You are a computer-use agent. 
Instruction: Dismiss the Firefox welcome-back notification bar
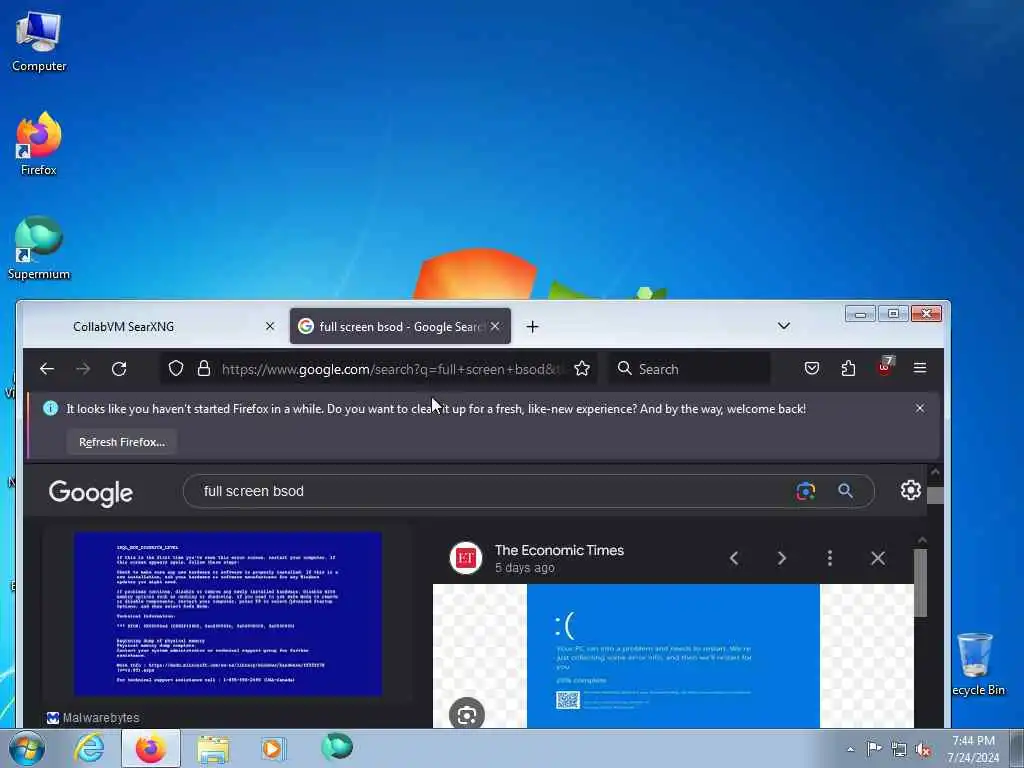coord(920,408)
